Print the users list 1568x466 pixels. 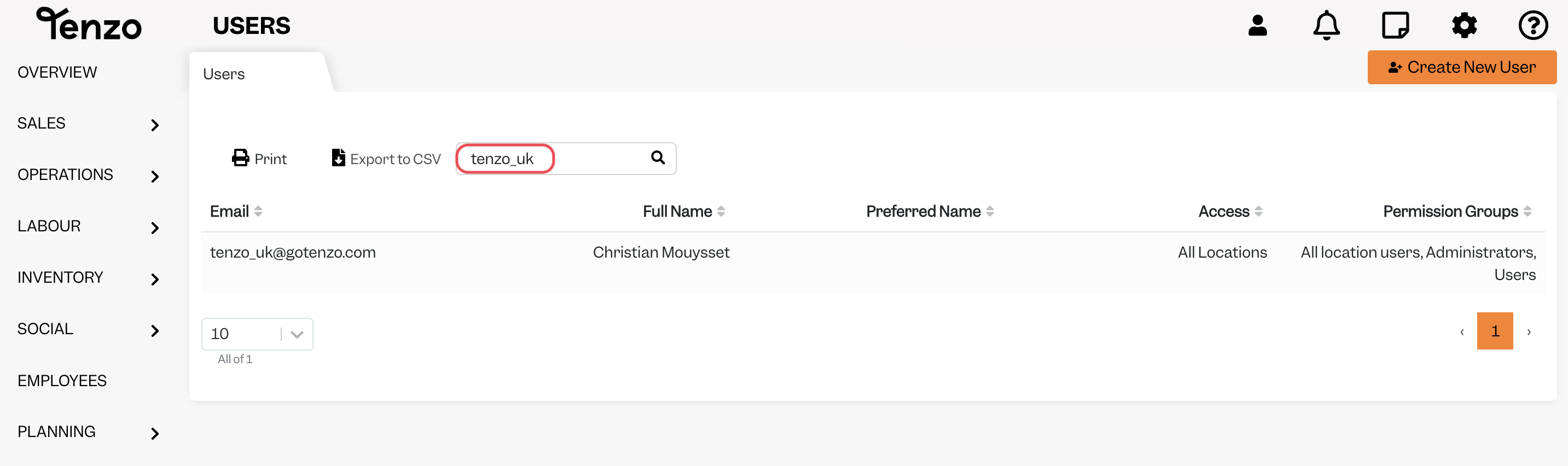point(259,159)
